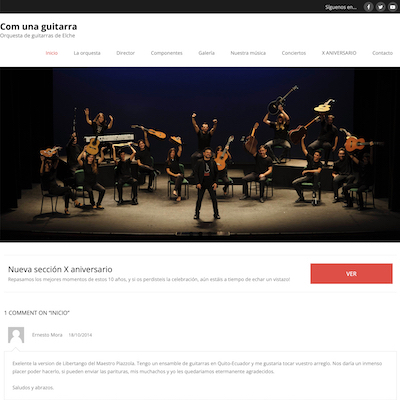The width and height of the screenshot is (400, 400).
Task: Click Ernesto Mora's avatar image
Action: (x=16, y=335)
